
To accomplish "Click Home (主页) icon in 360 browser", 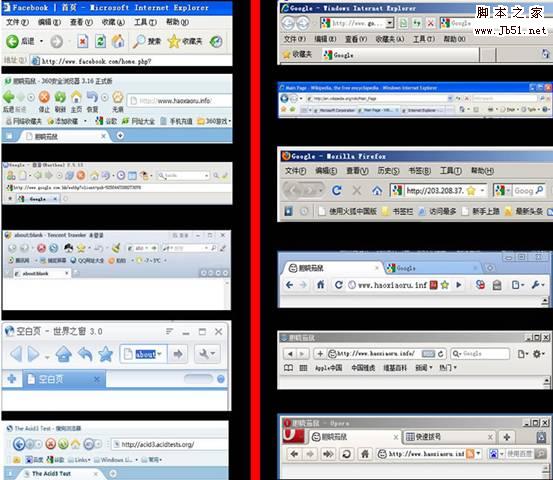I will [x=76, y=97].
